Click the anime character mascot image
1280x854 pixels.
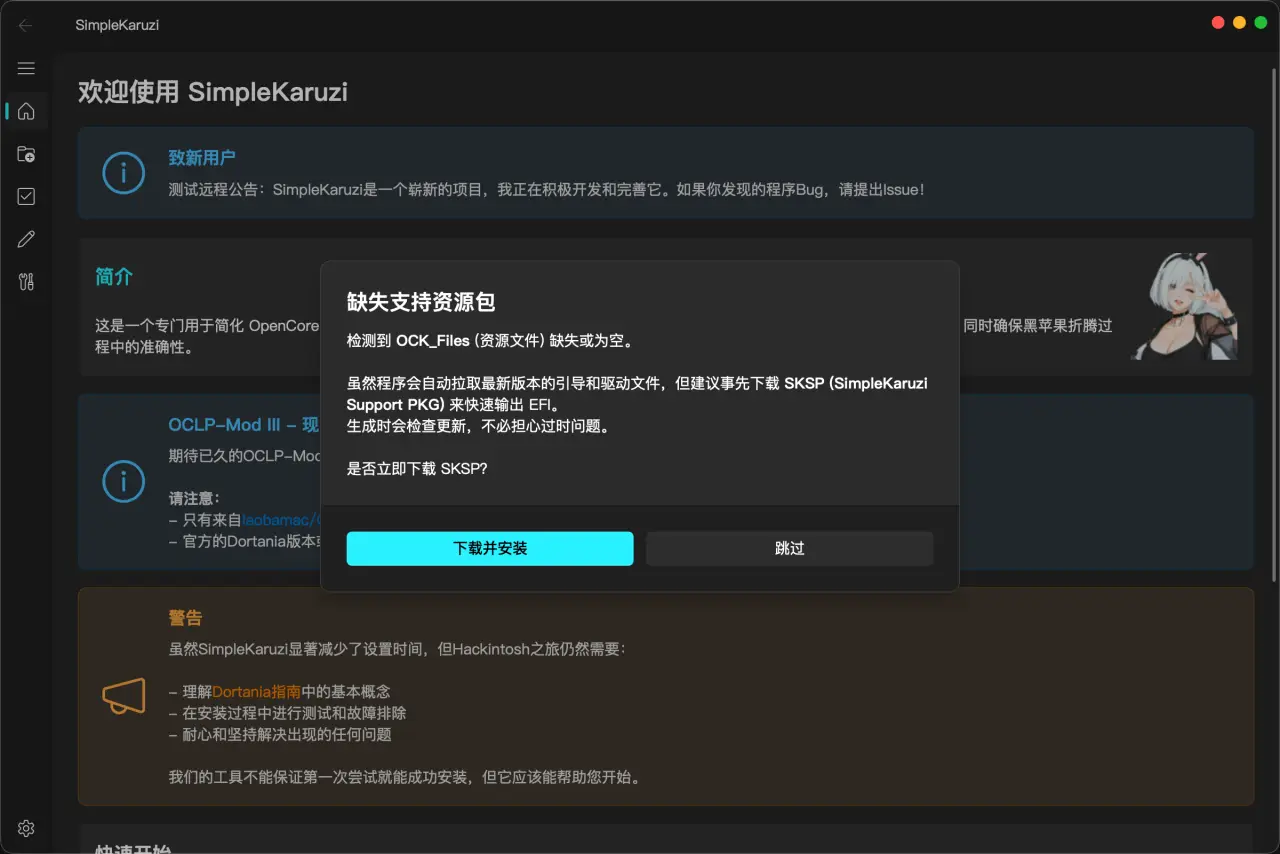pyautogui.click(x=1185, y=306)
